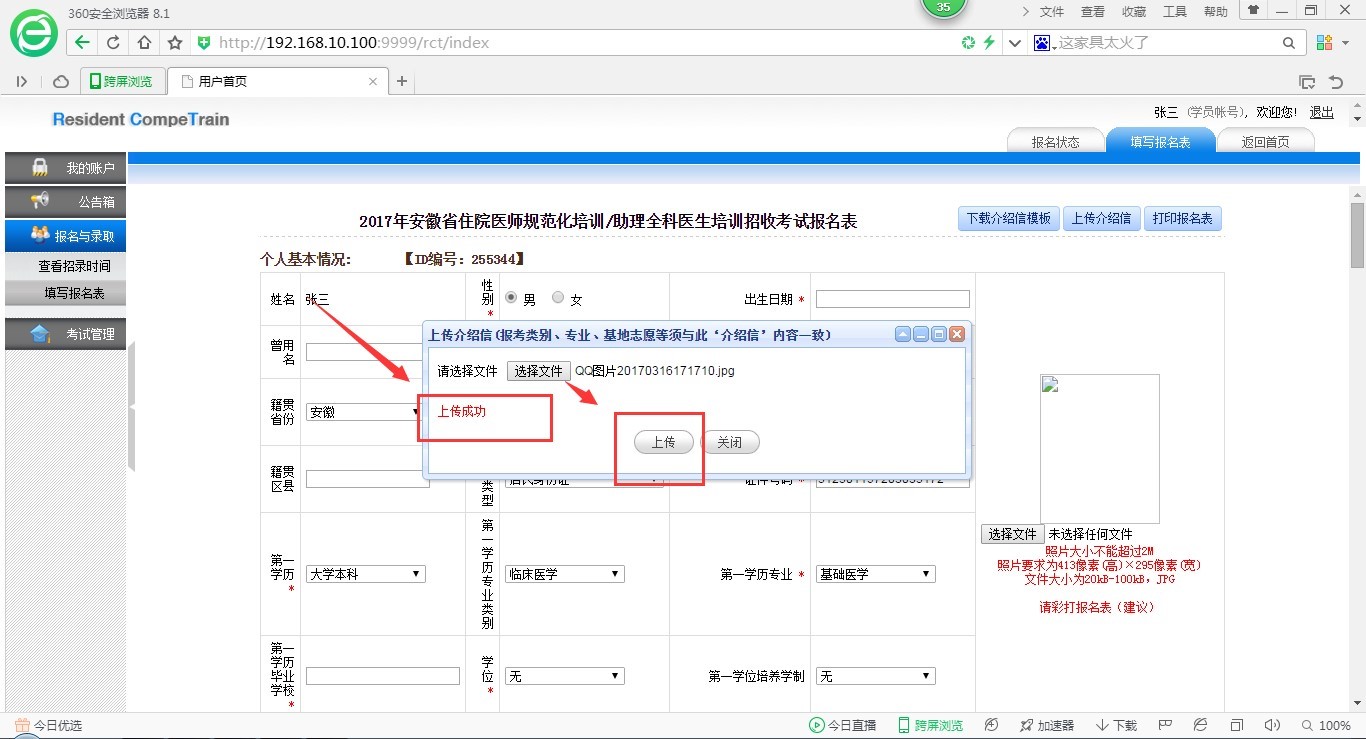Screen dimensions: 1366x739
Task: Open the tab list icon on the right
Action: (1307, 82)
